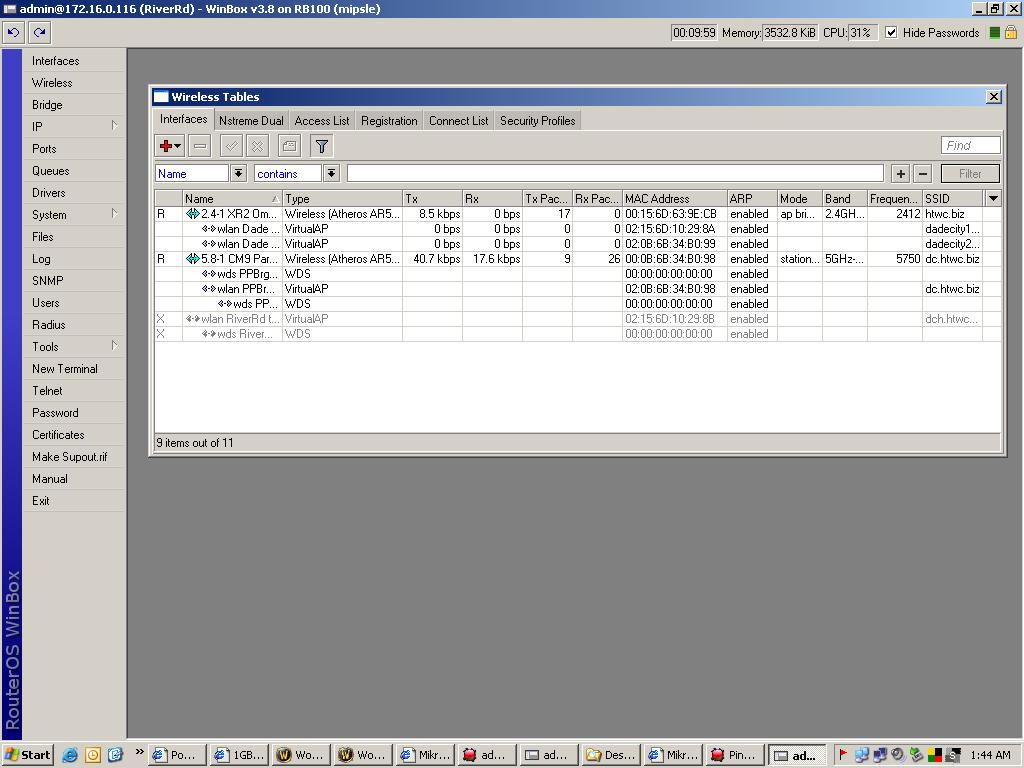Viewport: 1024px width, 768px height.
Task: Click the Filter button
Action: 970,174
